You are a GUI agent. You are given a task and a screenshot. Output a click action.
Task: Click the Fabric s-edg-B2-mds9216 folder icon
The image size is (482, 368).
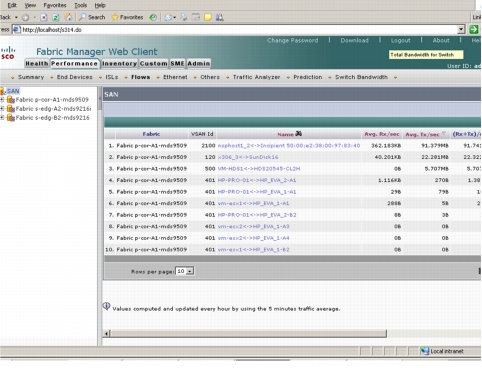coord(11,118)
